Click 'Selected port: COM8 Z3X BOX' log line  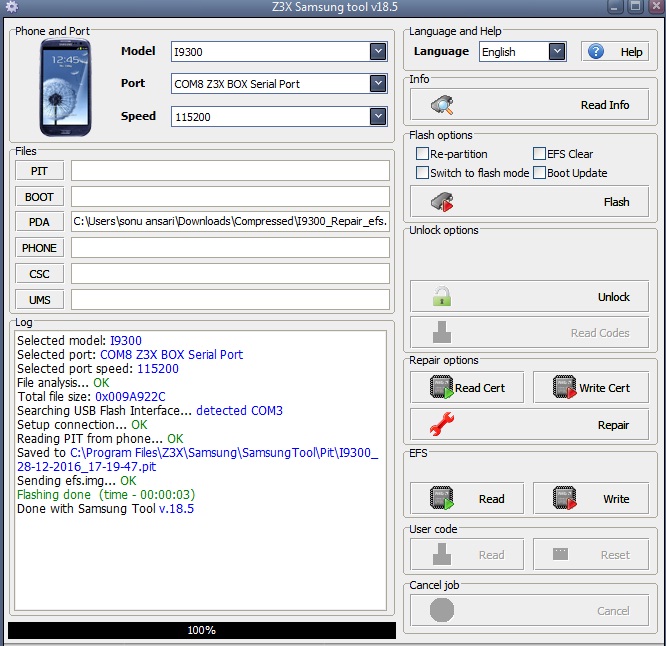(130, 354)
